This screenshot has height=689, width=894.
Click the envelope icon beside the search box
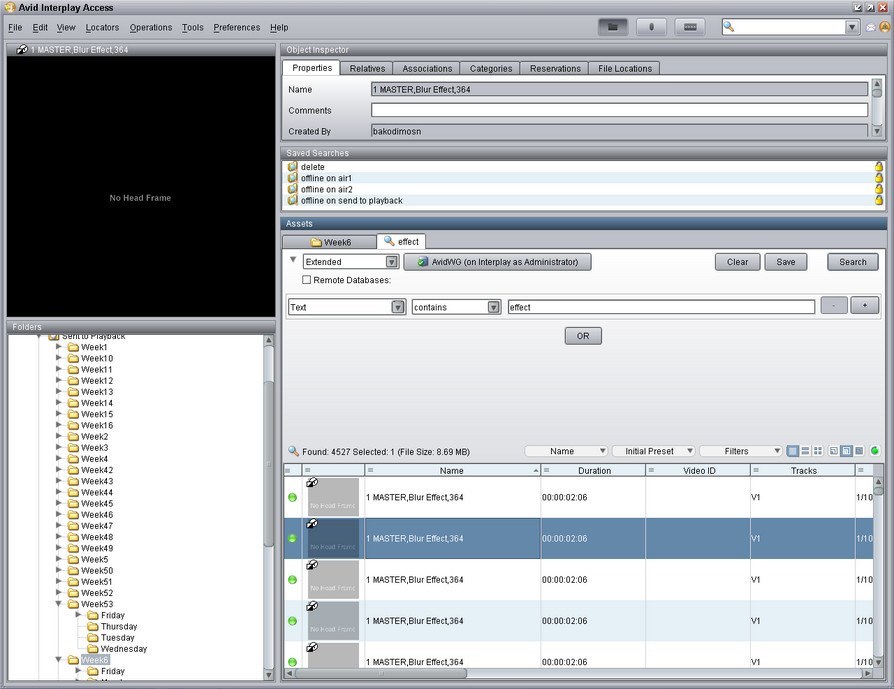coord(870,27)
